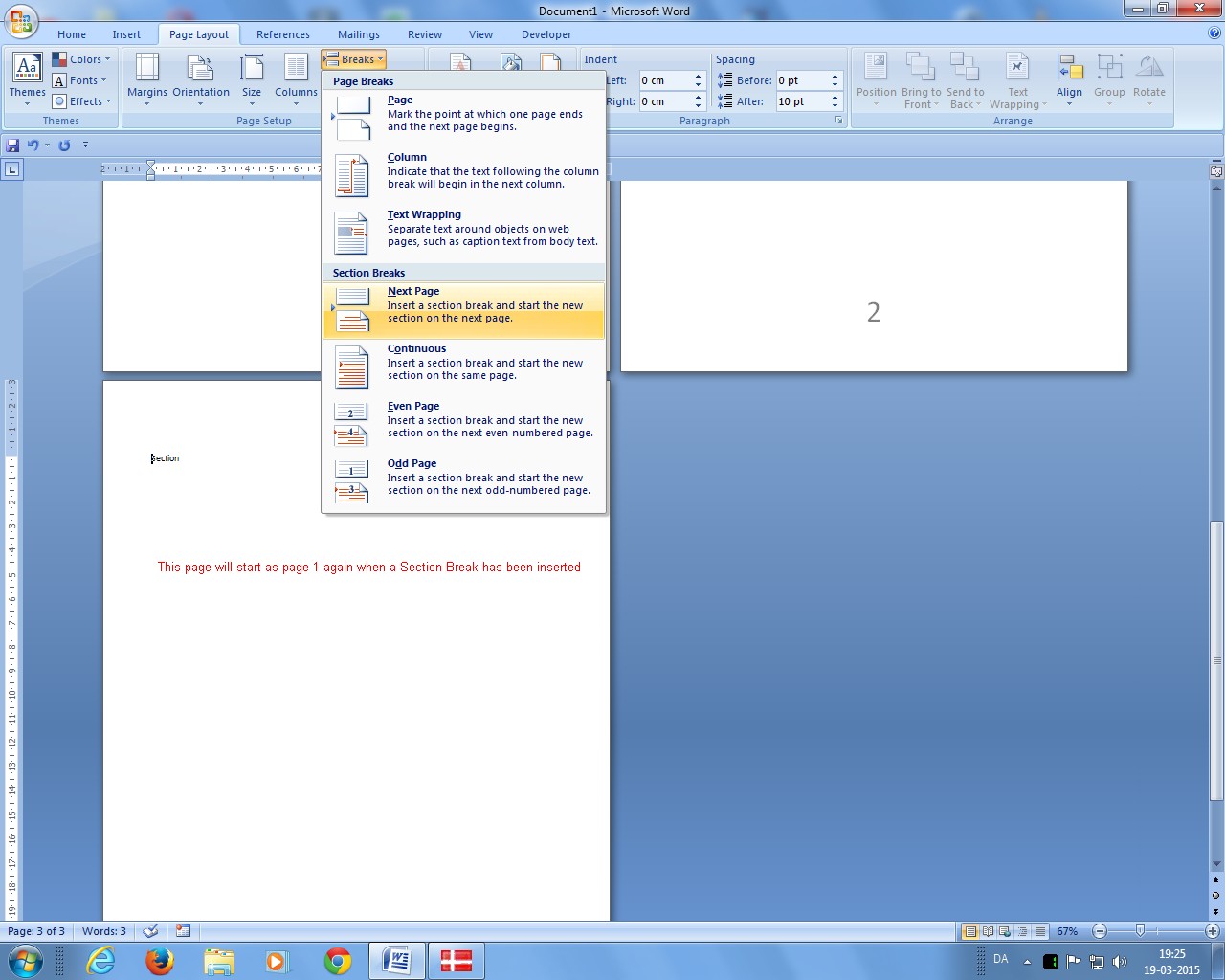Viewport: 1225px width, 980px height.
Task: Click the Indent Left value field
Action: click(665, 80)
